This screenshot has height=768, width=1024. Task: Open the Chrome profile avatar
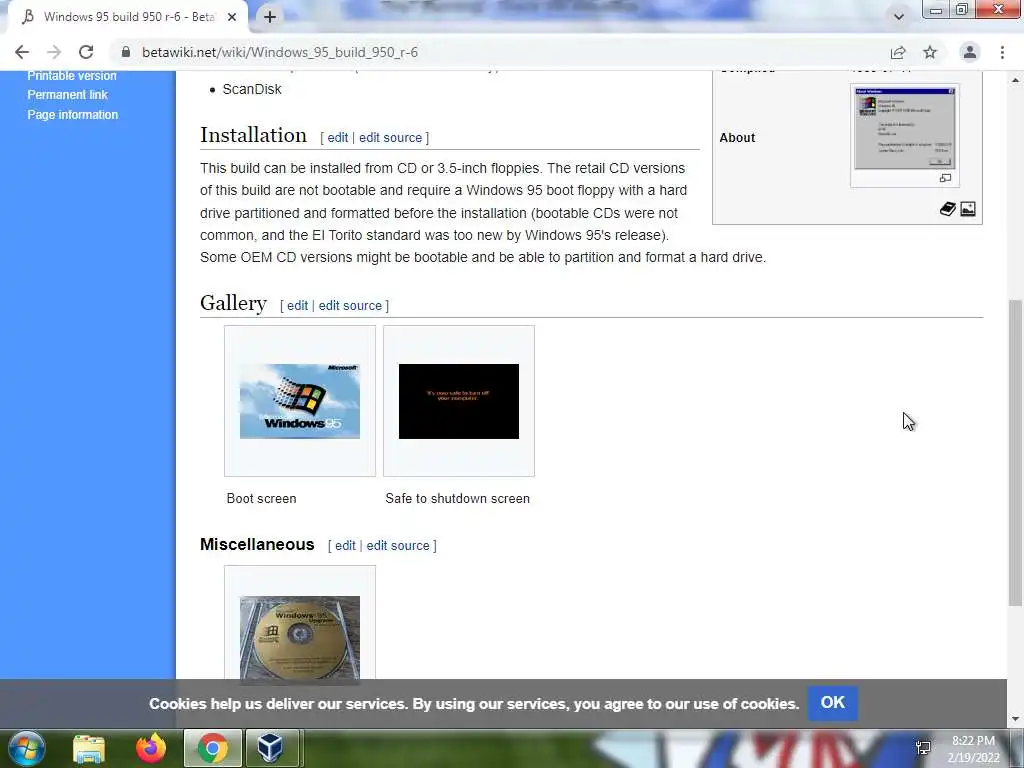970,52
